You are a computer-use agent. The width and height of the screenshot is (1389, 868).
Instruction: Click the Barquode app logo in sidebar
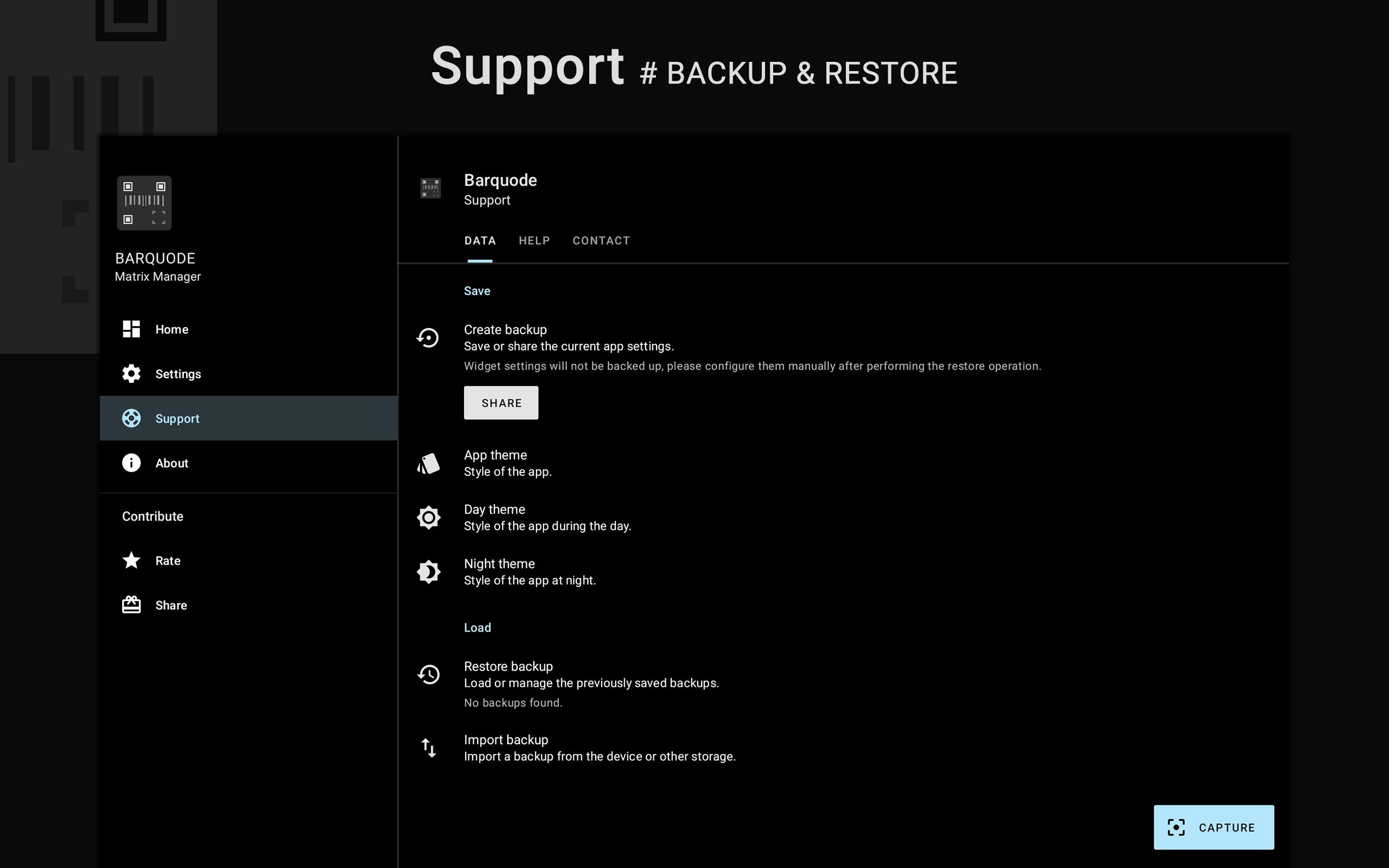pos(144,203)
